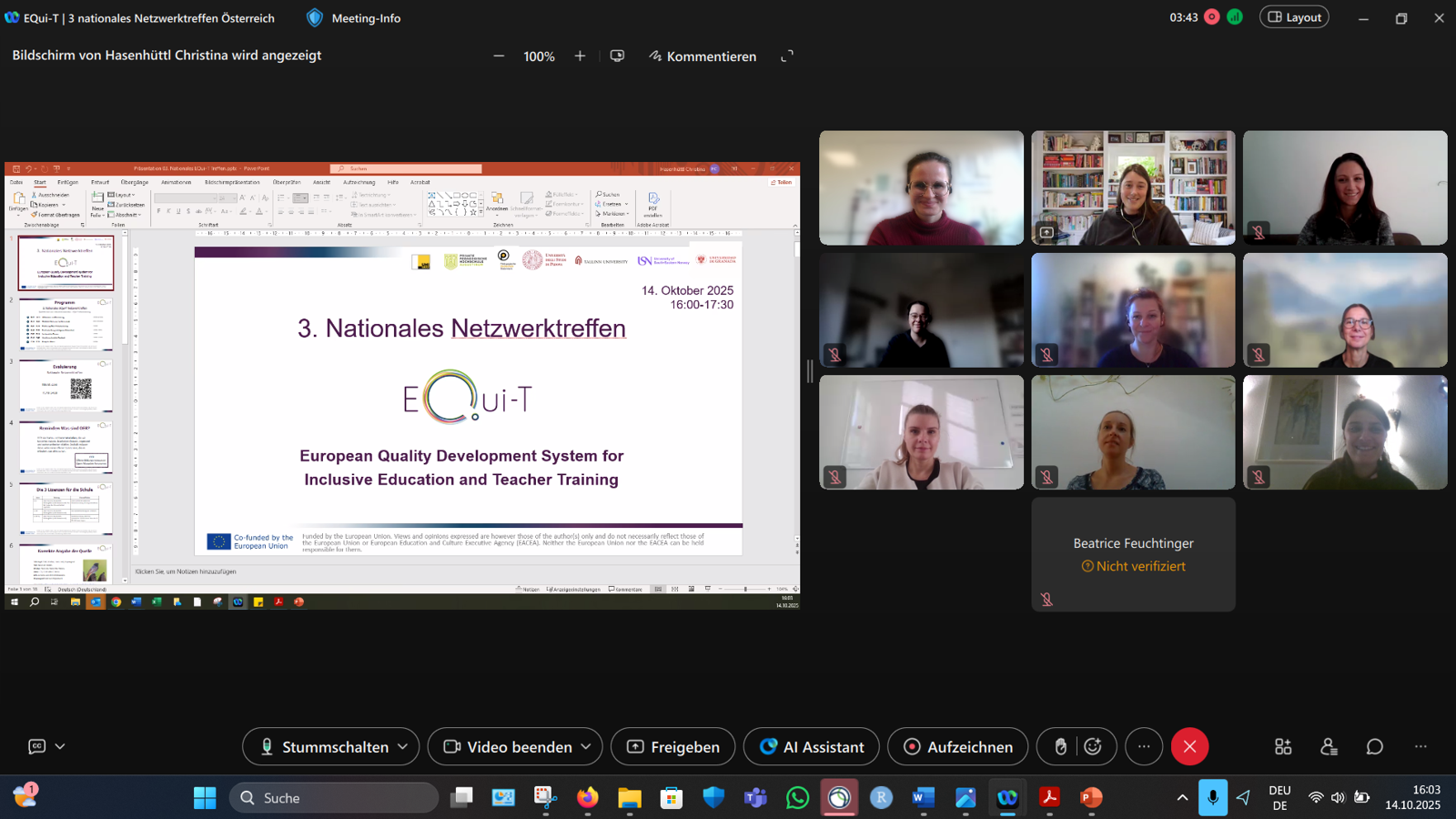Viewport: 1456px width, 819px height.
Task: Open the chat bubble icon
Action: point(1374,746)
